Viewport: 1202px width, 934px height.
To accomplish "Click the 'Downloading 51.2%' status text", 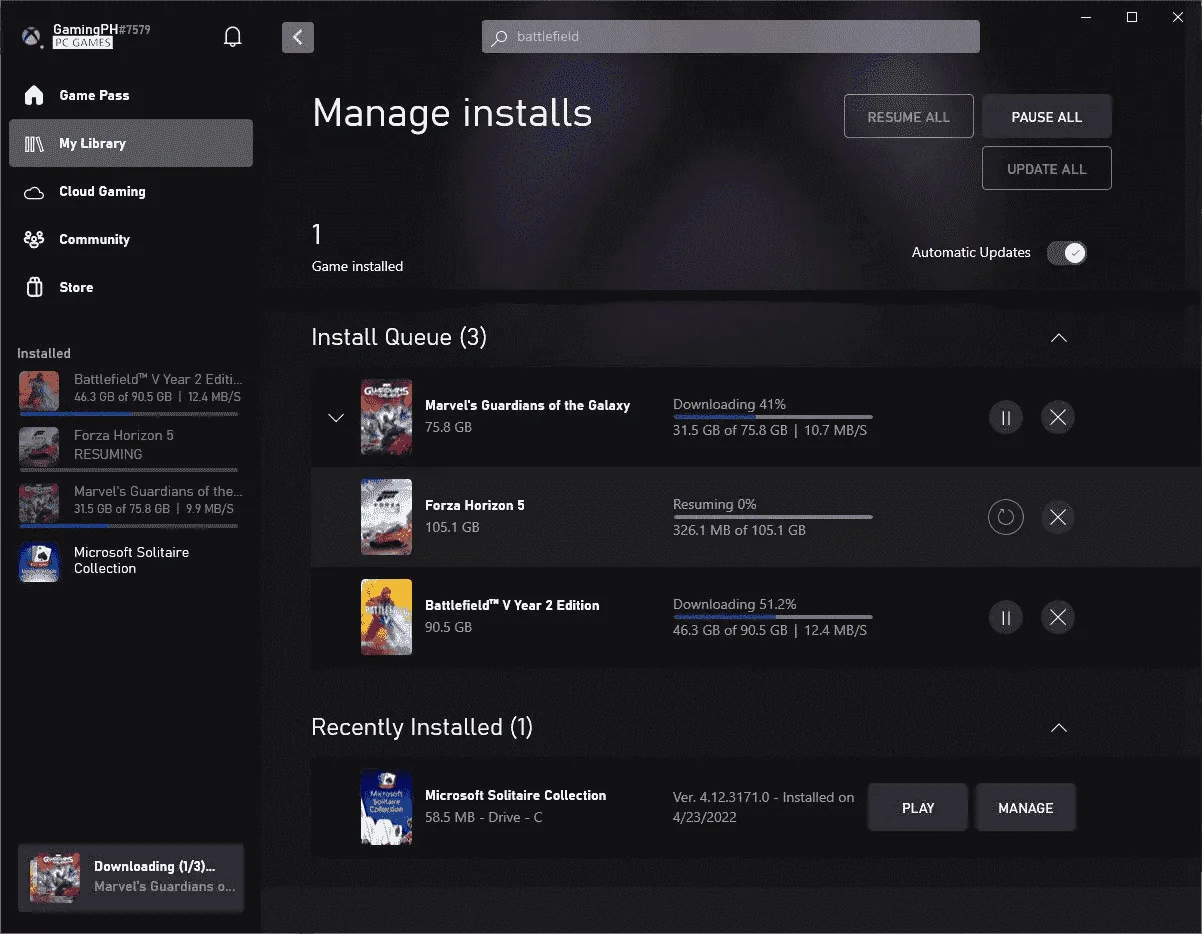I will point(735,605).
